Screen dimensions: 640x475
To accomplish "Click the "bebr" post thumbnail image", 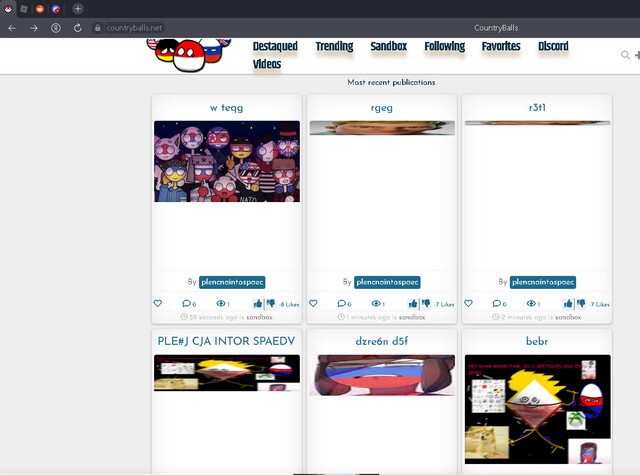I will pos(538,409).
